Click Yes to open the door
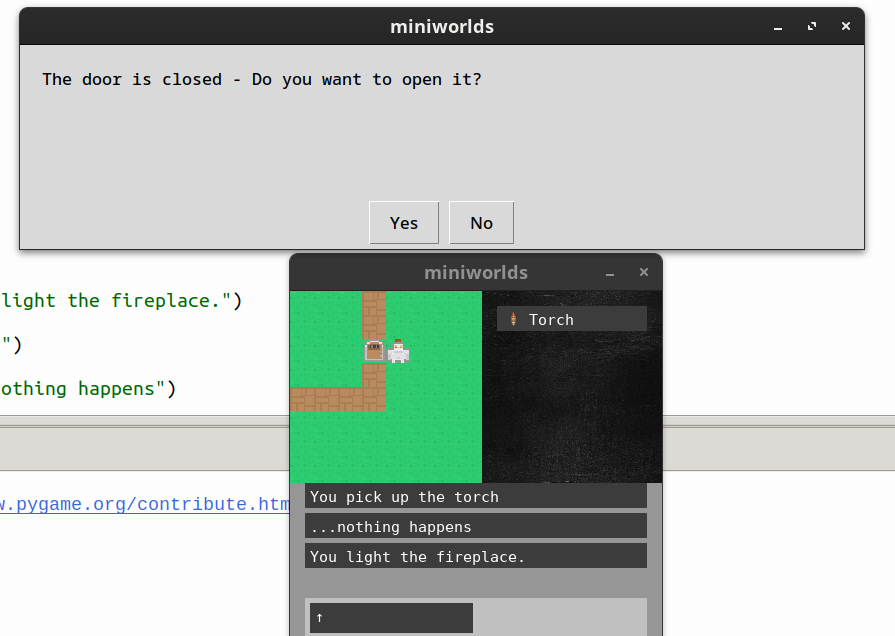The image size is (895, 636). click(404, 223)
